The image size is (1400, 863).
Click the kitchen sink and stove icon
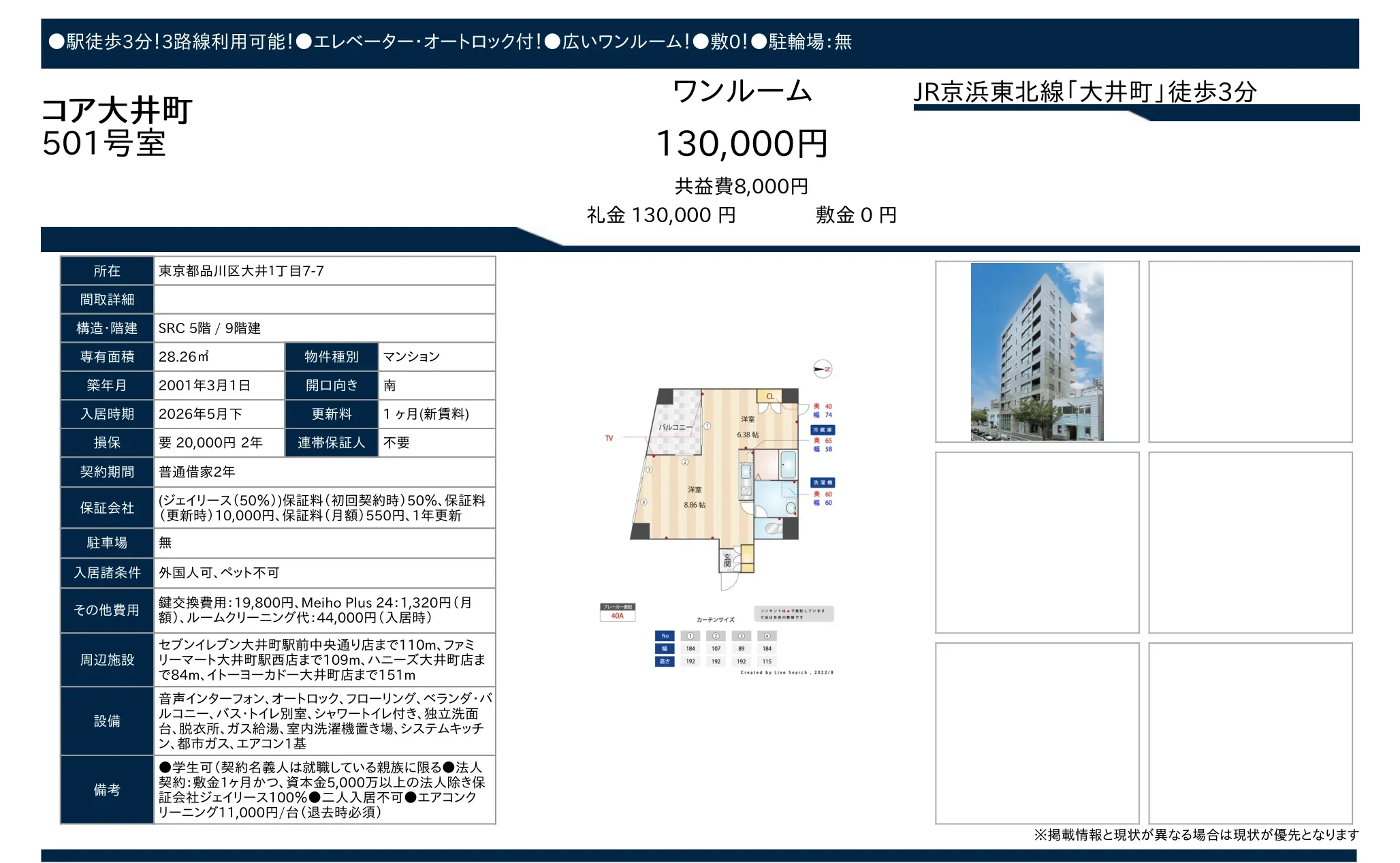[x=746, y=480]
